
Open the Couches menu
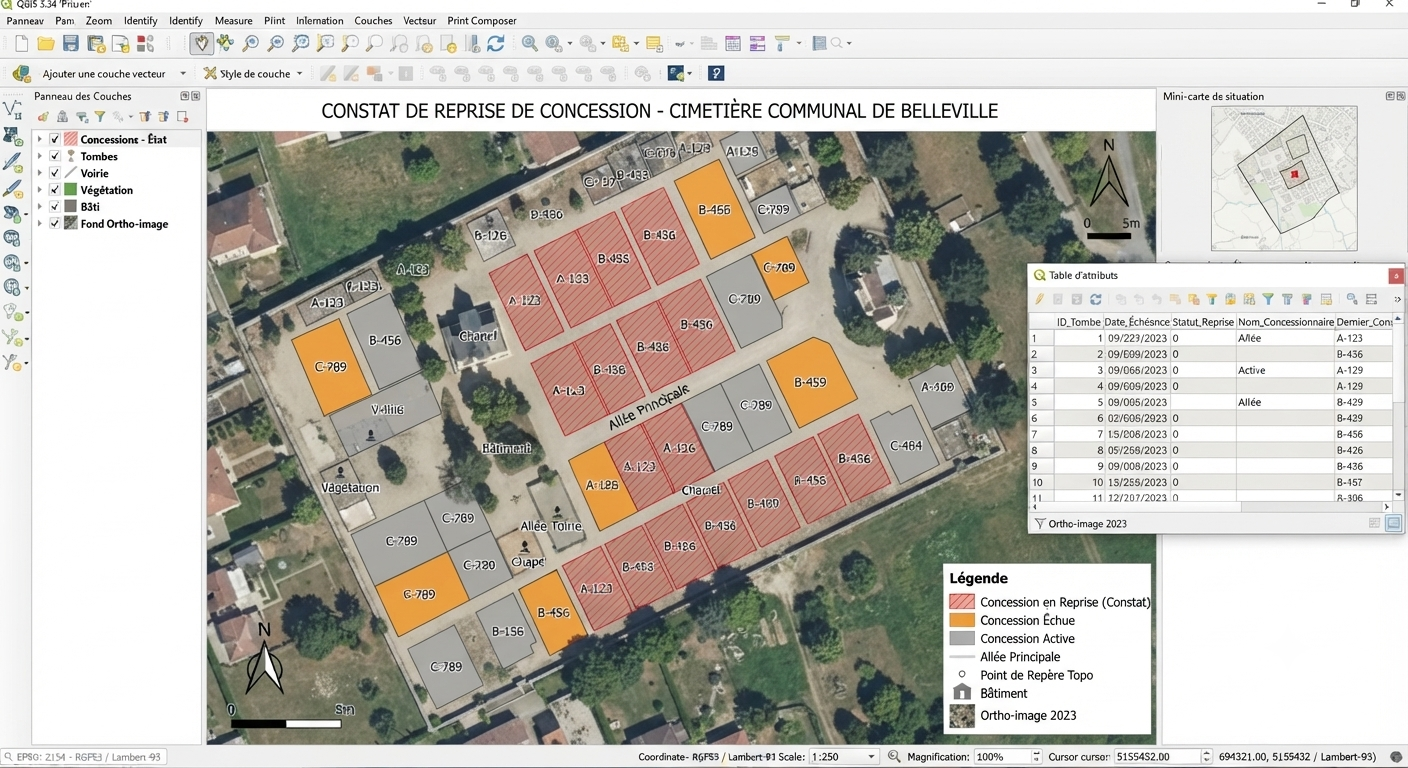(373, 20)
